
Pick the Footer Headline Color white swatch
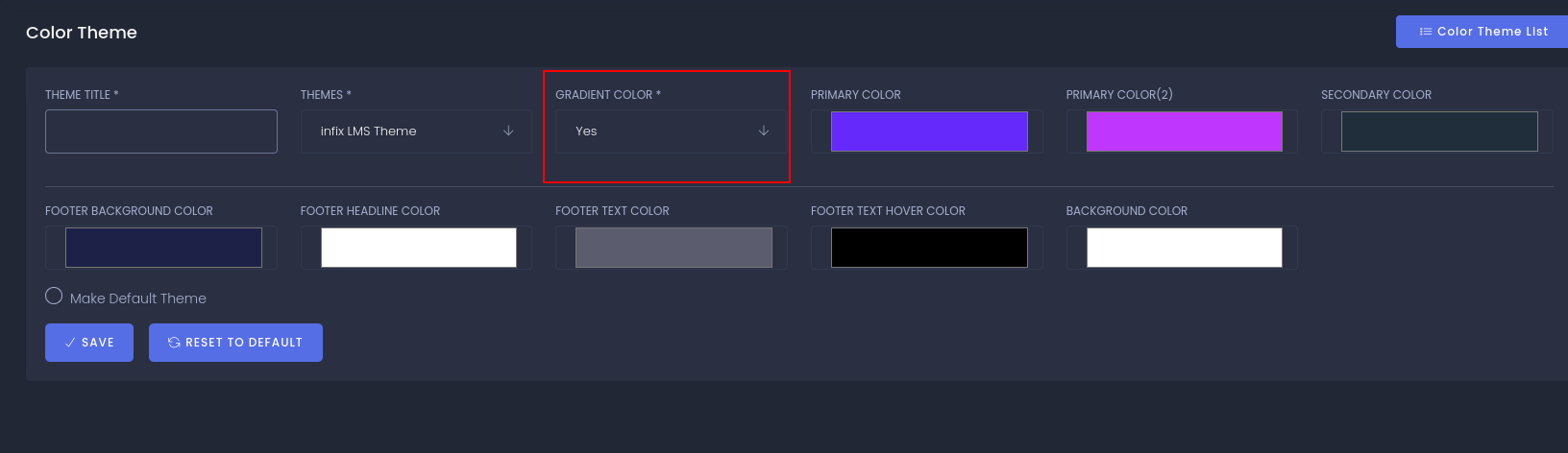(x=419, y=248)
